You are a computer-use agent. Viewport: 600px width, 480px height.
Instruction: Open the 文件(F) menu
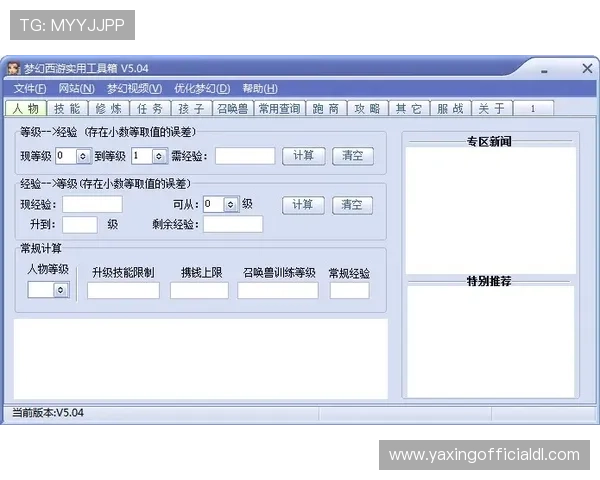click(30, 89)
